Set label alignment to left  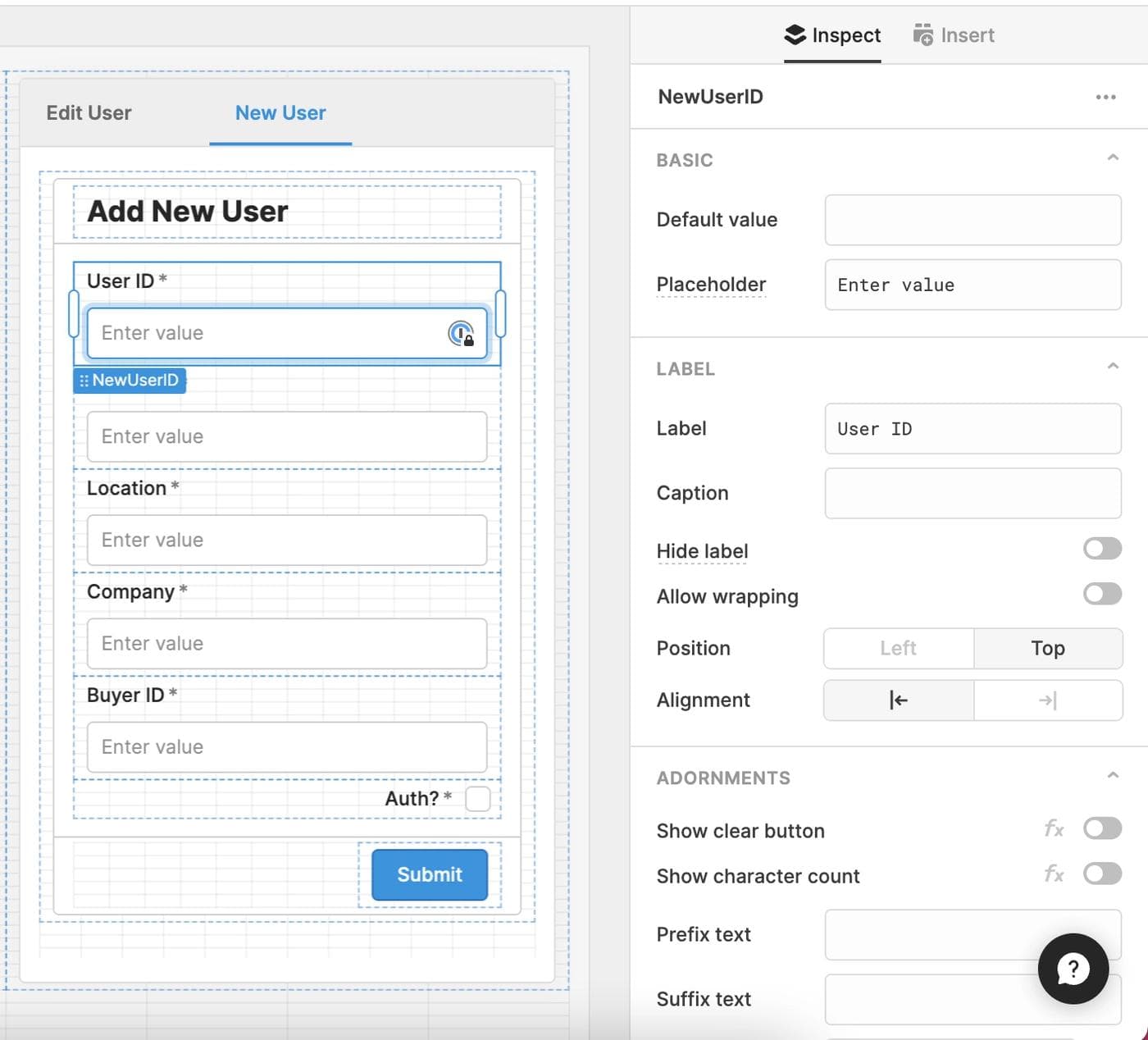(898, 700)
